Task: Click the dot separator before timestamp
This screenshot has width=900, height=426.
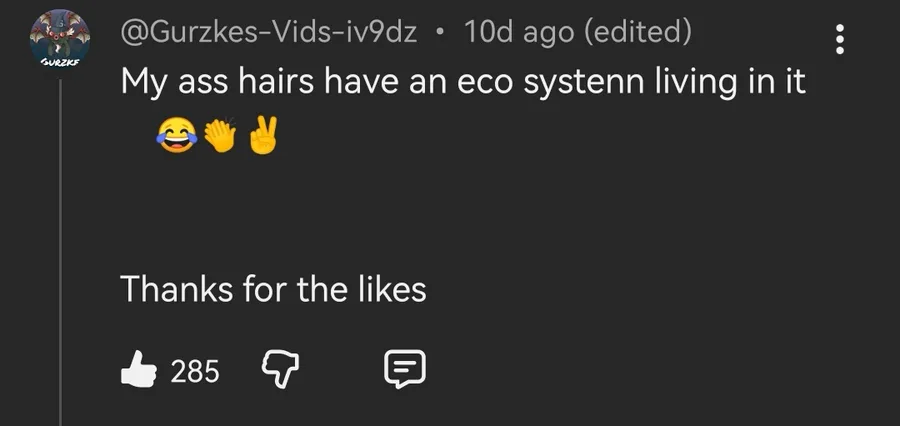Action: (x=440, y=33)
